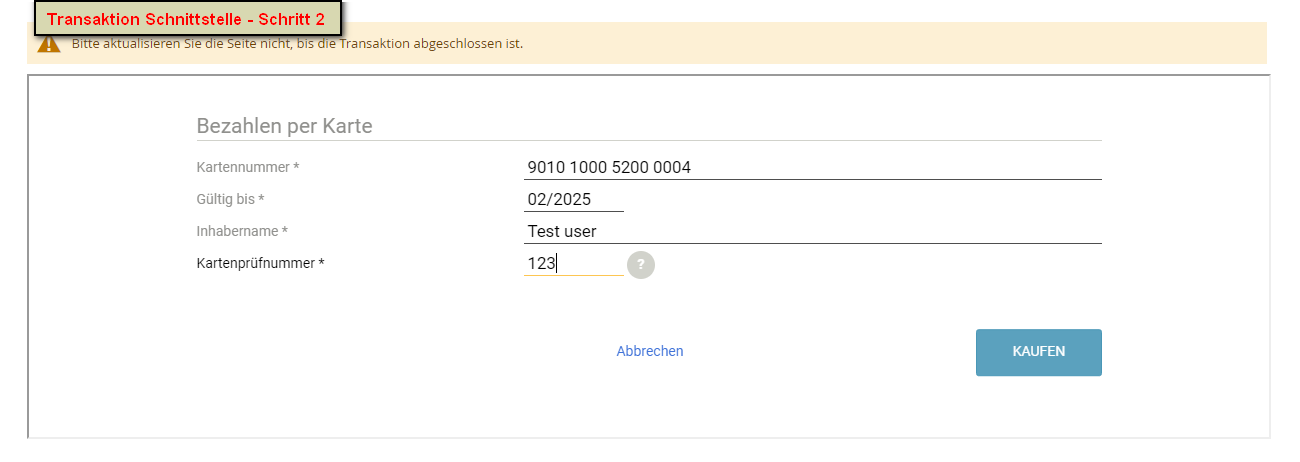1300x462 pixels.
Task: Click the empty right side of the yellow banner
Action: [900, 44]
